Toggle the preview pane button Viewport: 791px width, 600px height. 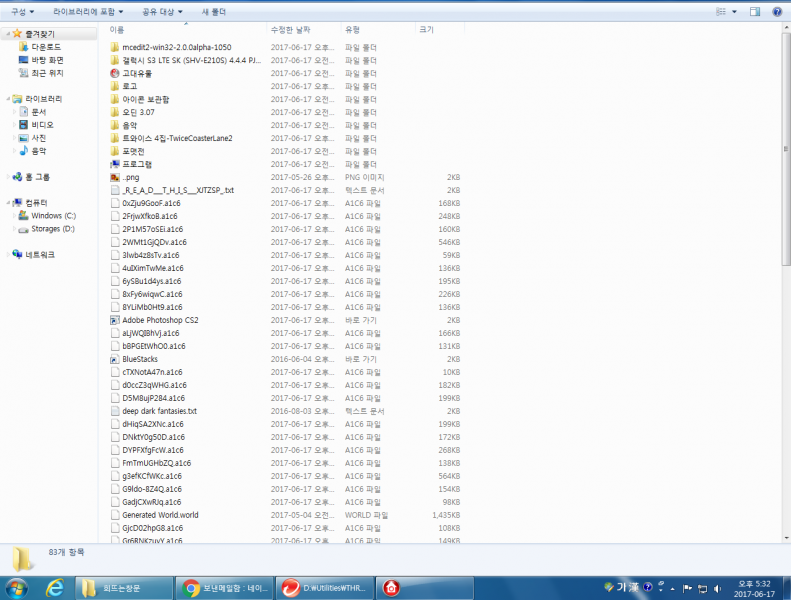(755, 11)
